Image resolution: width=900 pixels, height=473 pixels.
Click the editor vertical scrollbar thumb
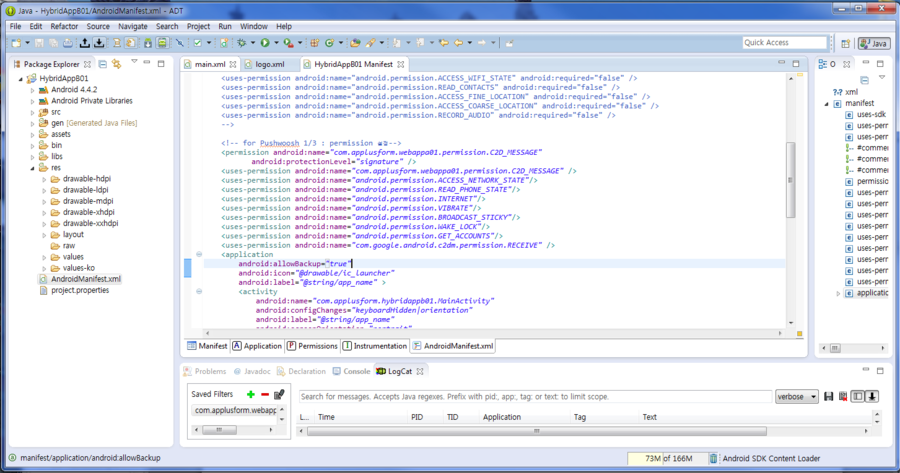pyautogui.click(x=790, y=179)
